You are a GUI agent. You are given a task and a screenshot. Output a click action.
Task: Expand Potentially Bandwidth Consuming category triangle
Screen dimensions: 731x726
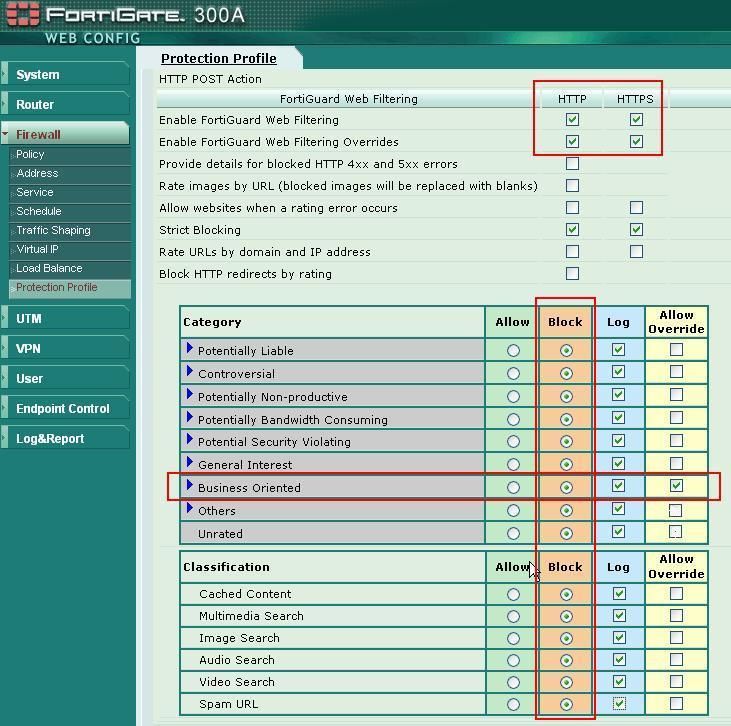(189, 417)
